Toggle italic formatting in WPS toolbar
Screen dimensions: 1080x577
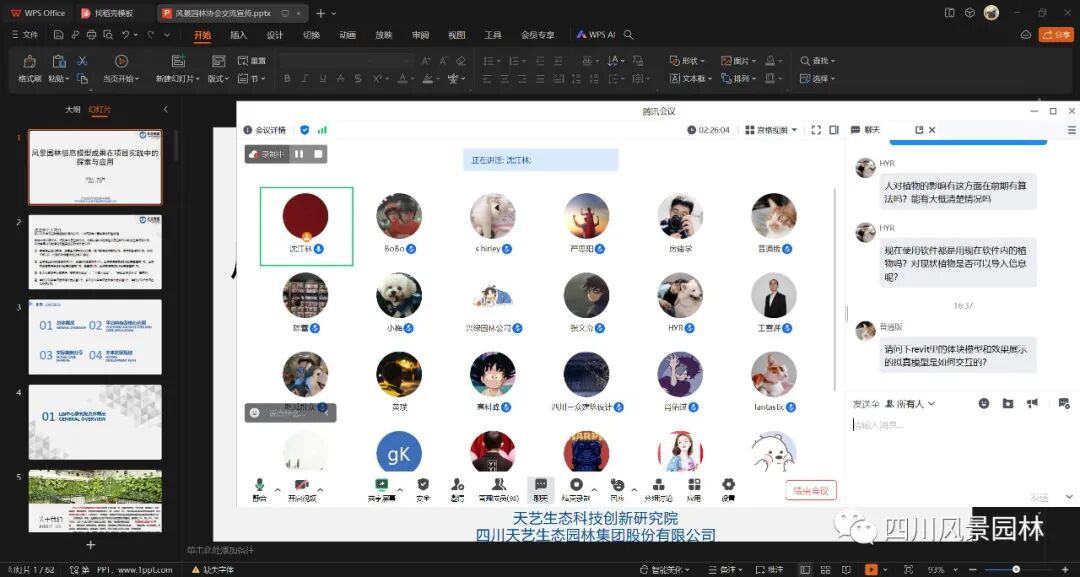[302, 77]
